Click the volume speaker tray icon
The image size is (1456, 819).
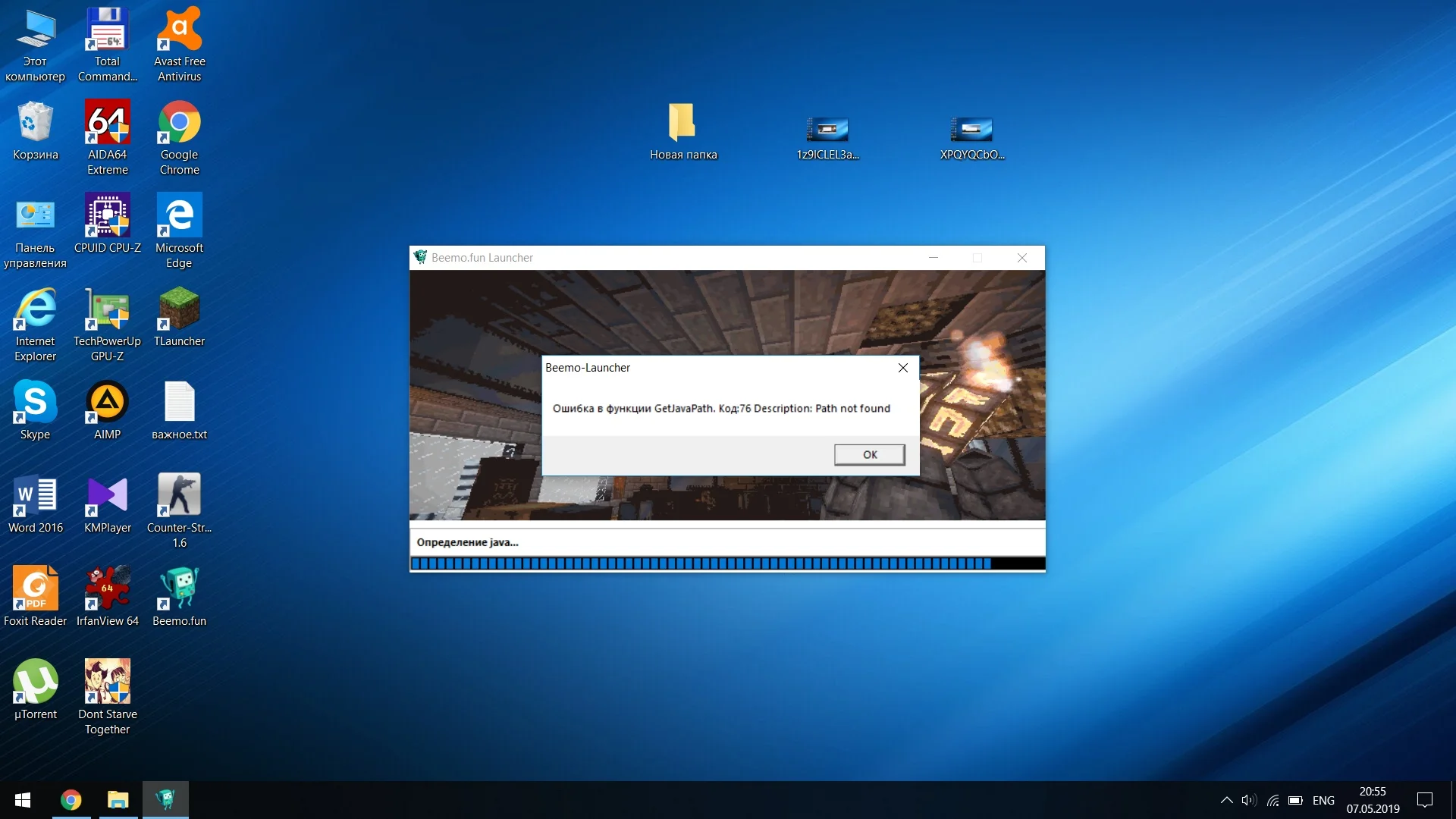1248,800
